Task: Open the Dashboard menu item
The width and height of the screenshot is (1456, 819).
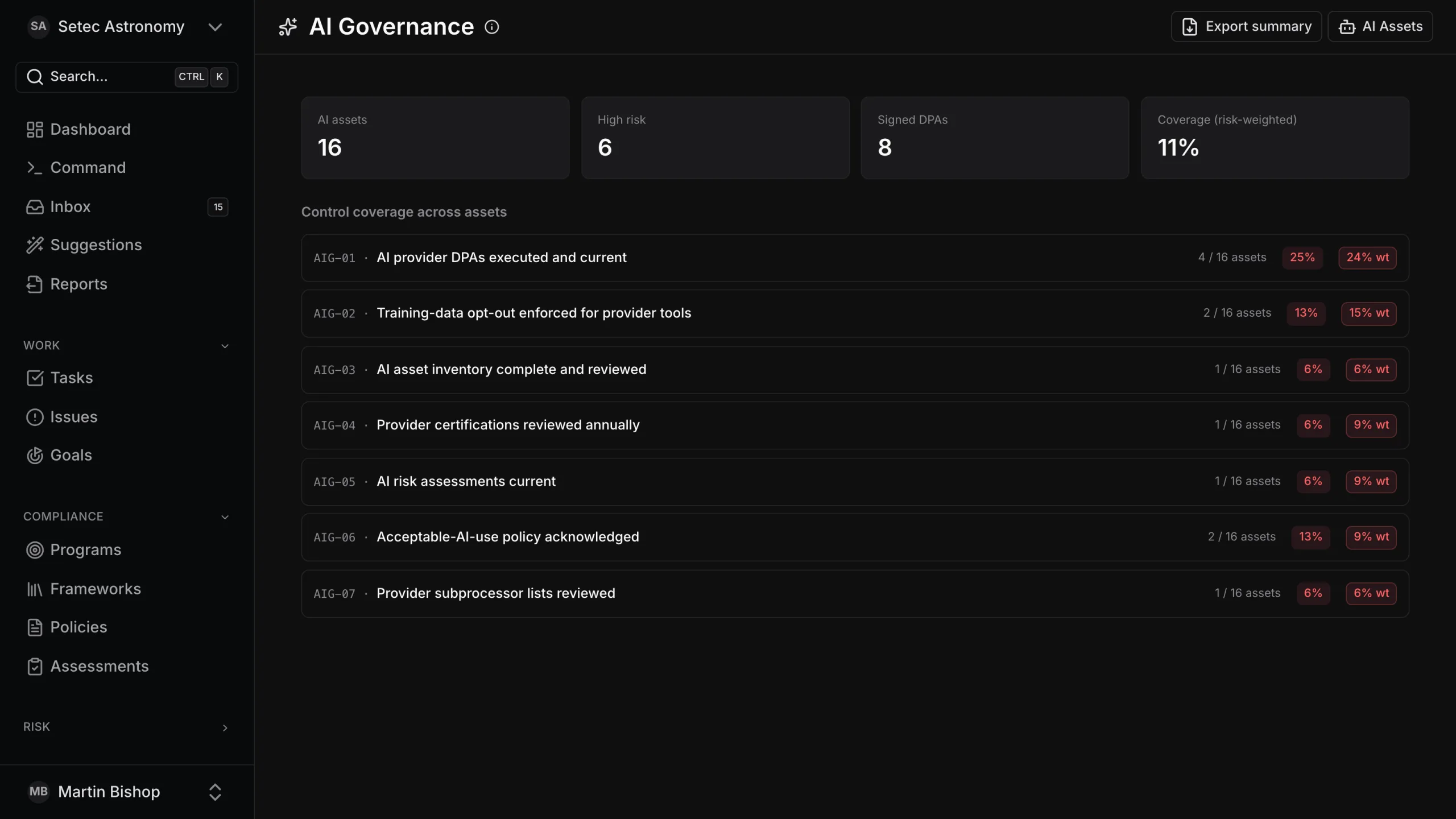Action: click(127, 130)
